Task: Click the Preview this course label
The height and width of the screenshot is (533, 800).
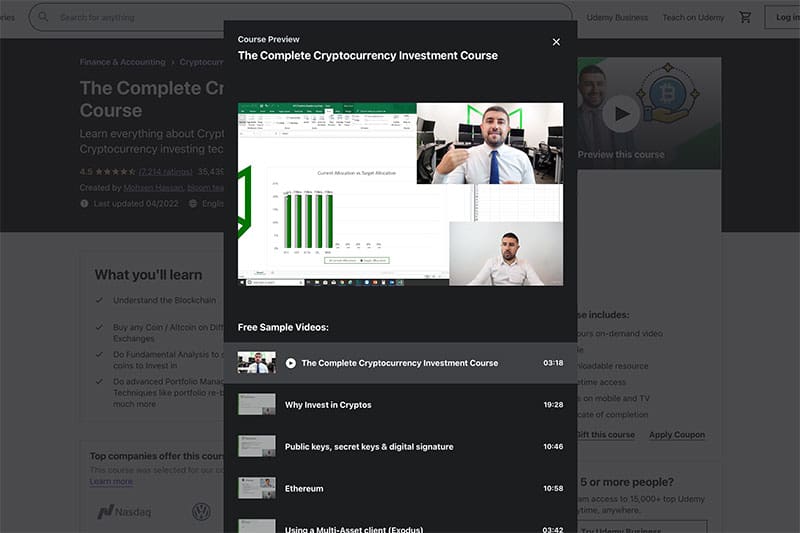Action: coord(621,155)
